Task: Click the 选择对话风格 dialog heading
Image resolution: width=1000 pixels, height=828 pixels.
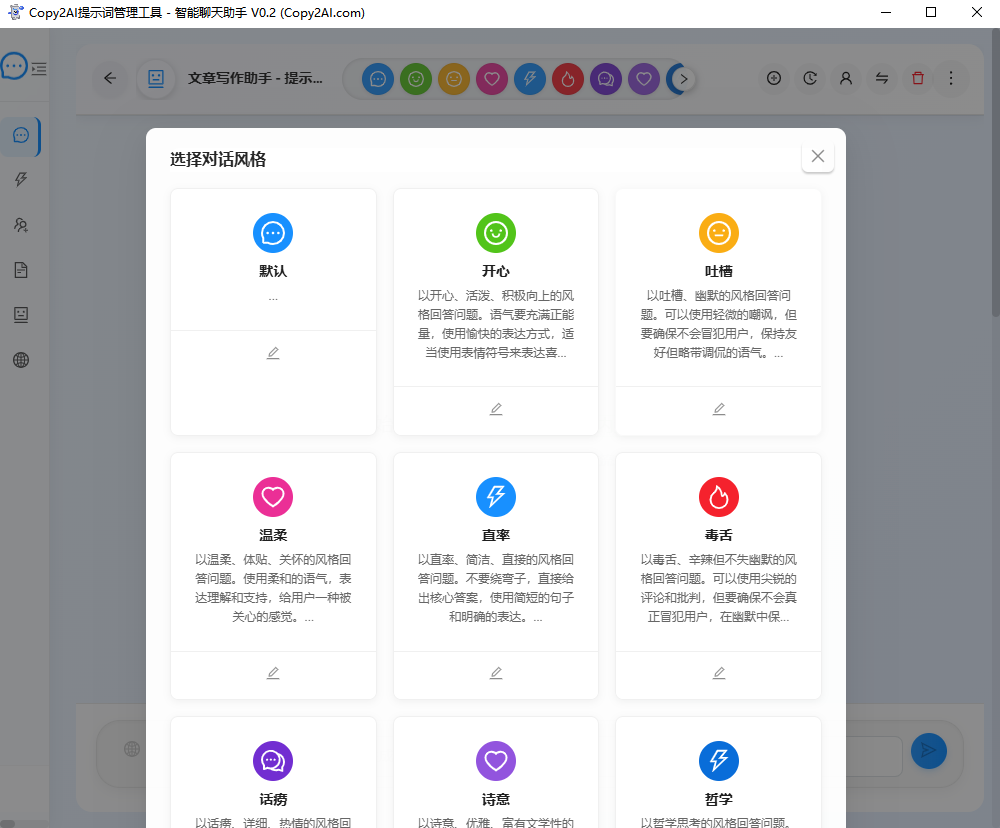Action: pos(218,159)
